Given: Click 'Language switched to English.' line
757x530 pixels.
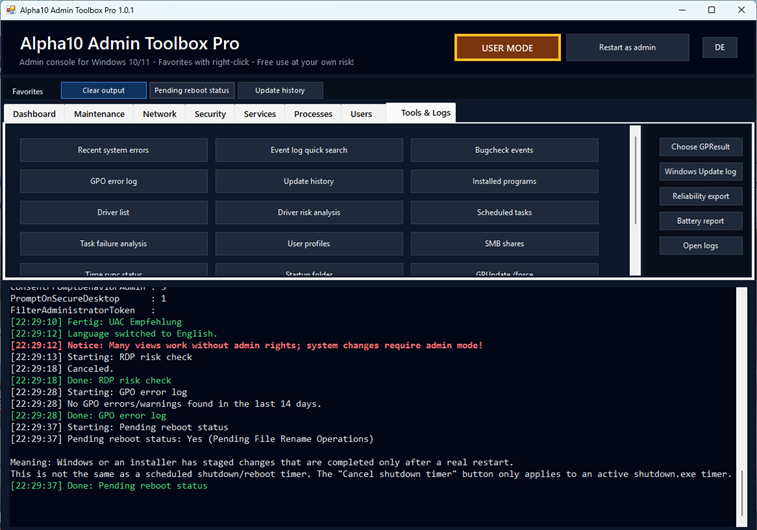Looking at the screenshot, I should click(x=114, y=334).
